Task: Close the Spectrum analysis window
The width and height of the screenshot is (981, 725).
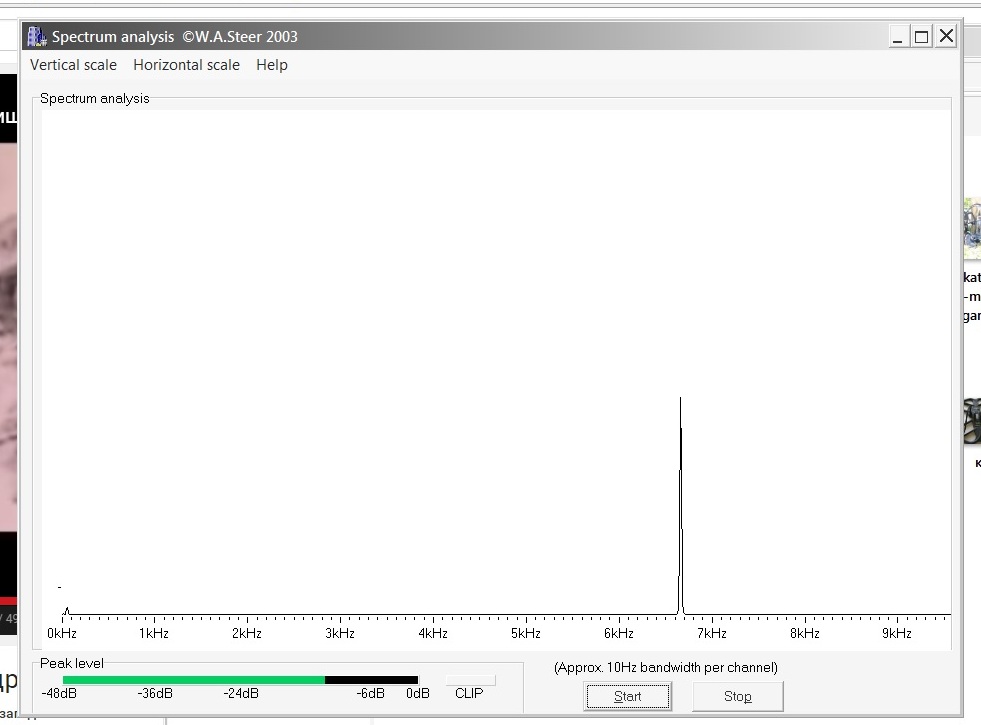Action: click(x=947, y=36)
